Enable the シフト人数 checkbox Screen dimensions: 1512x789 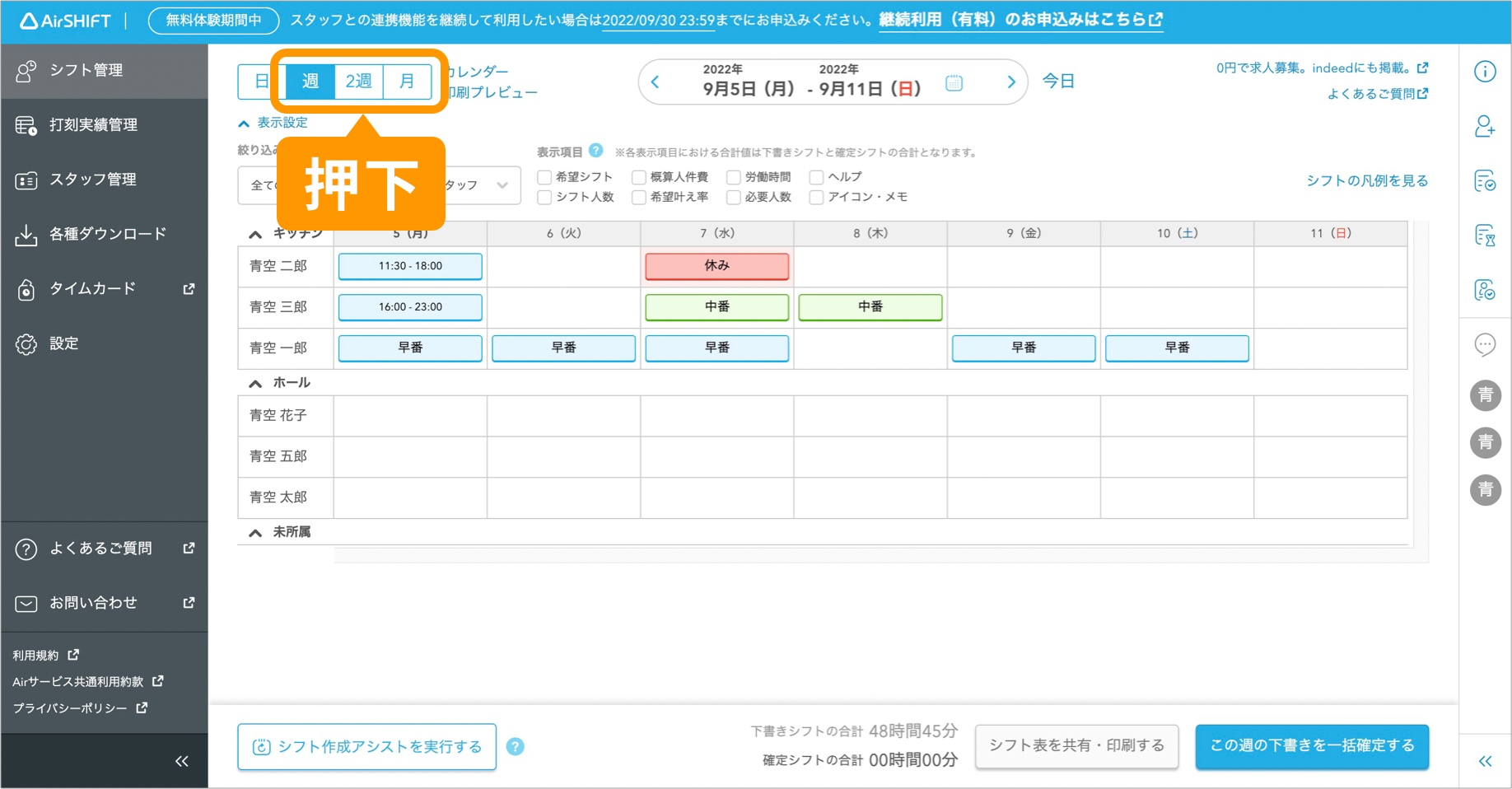click(x=544, y=197)
